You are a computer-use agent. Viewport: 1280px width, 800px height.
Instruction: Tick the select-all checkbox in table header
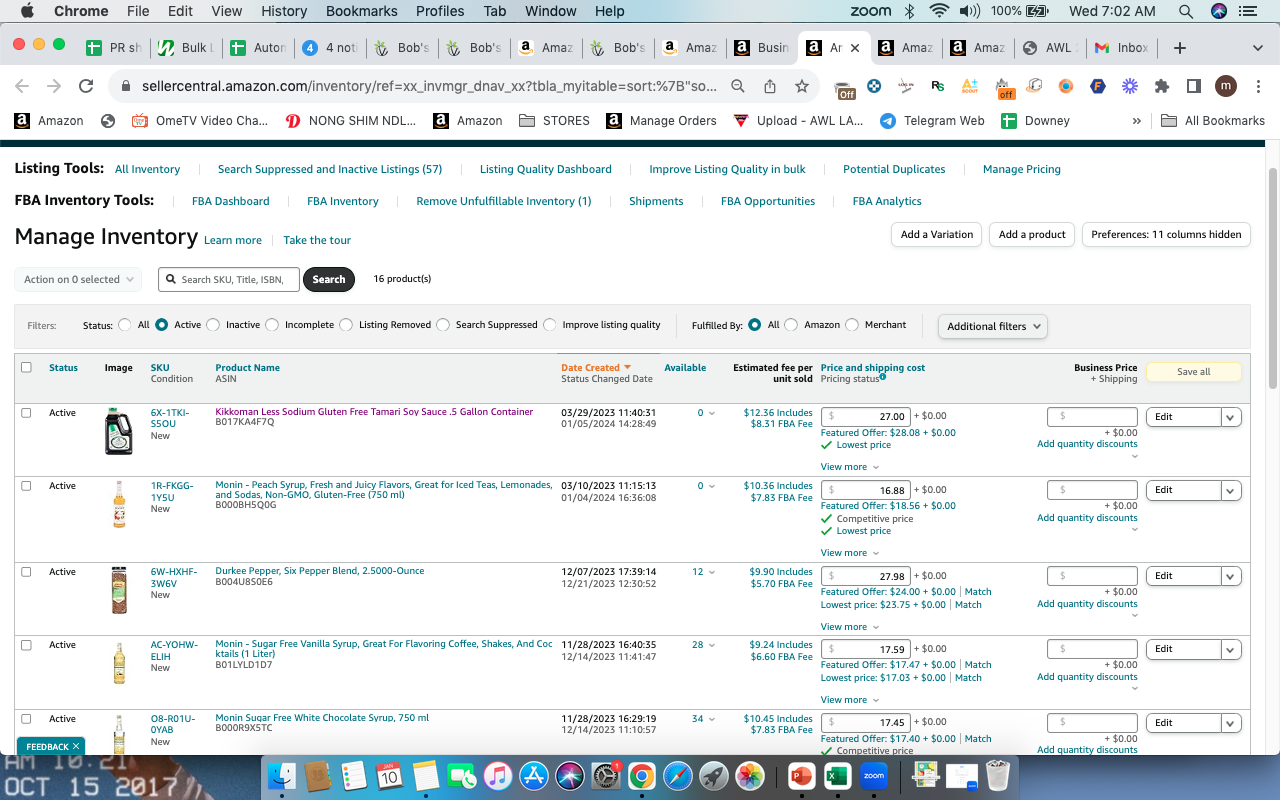[26, 367]
